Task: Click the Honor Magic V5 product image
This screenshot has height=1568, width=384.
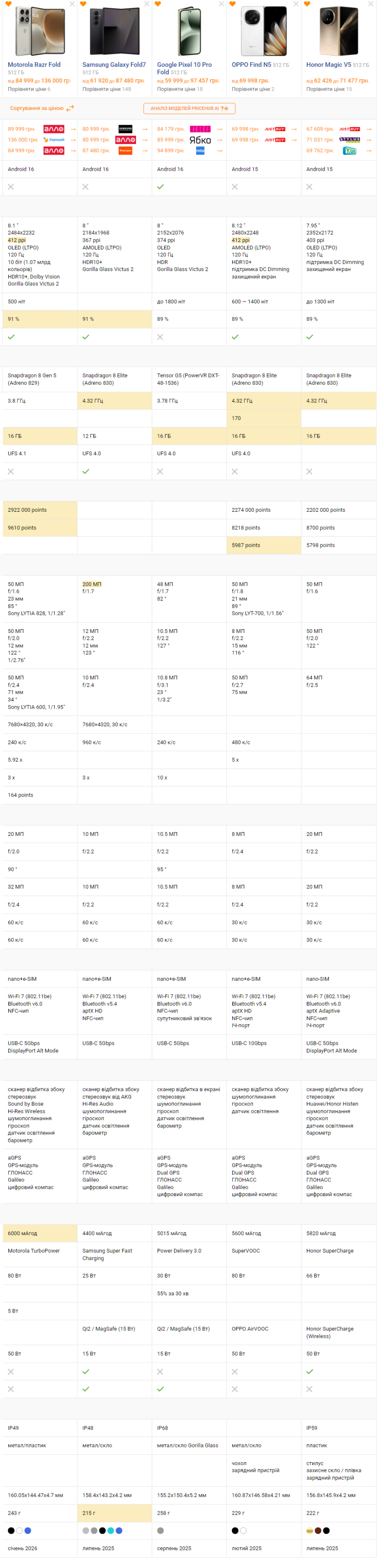Action: point(338,31)
